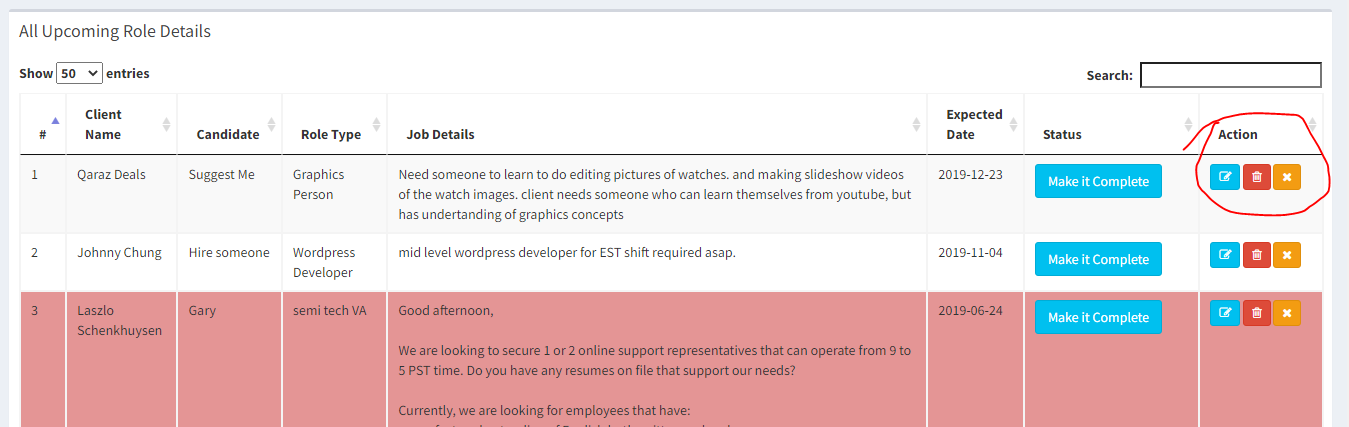The height and width of the screenshot is (427, 1349).
Task: Sort table by Candidate column
Action: coord(229,134)
